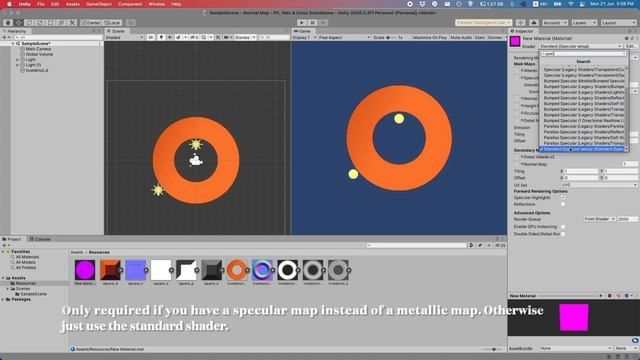Select Main Camera in Hierarchy
This screenshot has width=640, height=360.
click(x=38, y=49)
